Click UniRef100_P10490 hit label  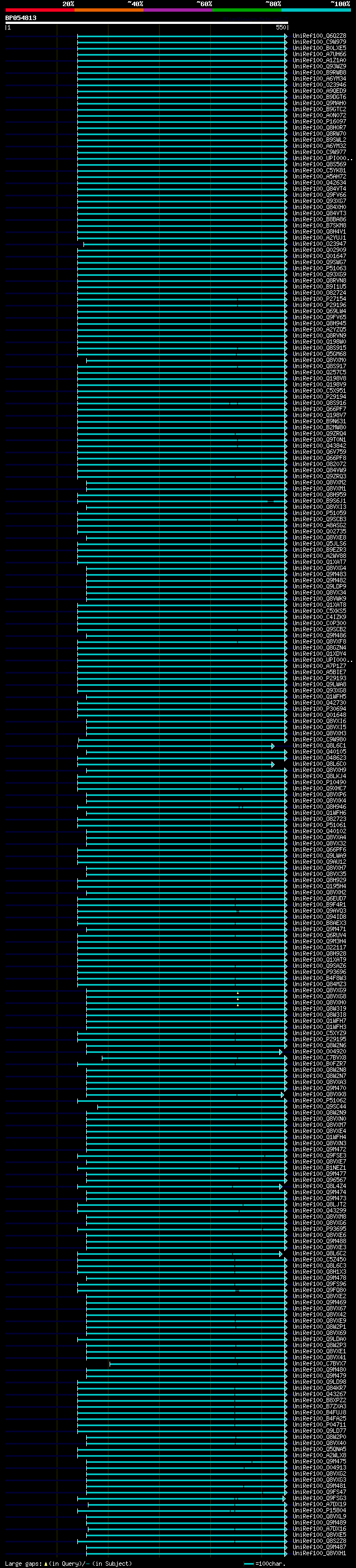tap(319, 782)
